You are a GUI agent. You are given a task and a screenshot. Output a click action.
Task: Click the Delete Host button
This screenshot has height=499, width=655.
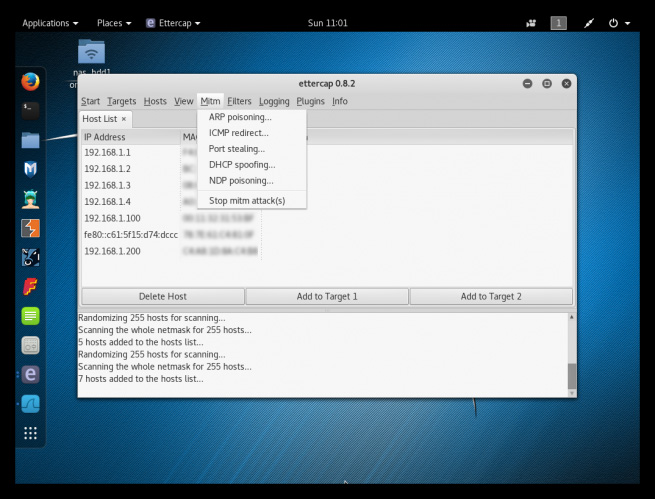point(163,296)
